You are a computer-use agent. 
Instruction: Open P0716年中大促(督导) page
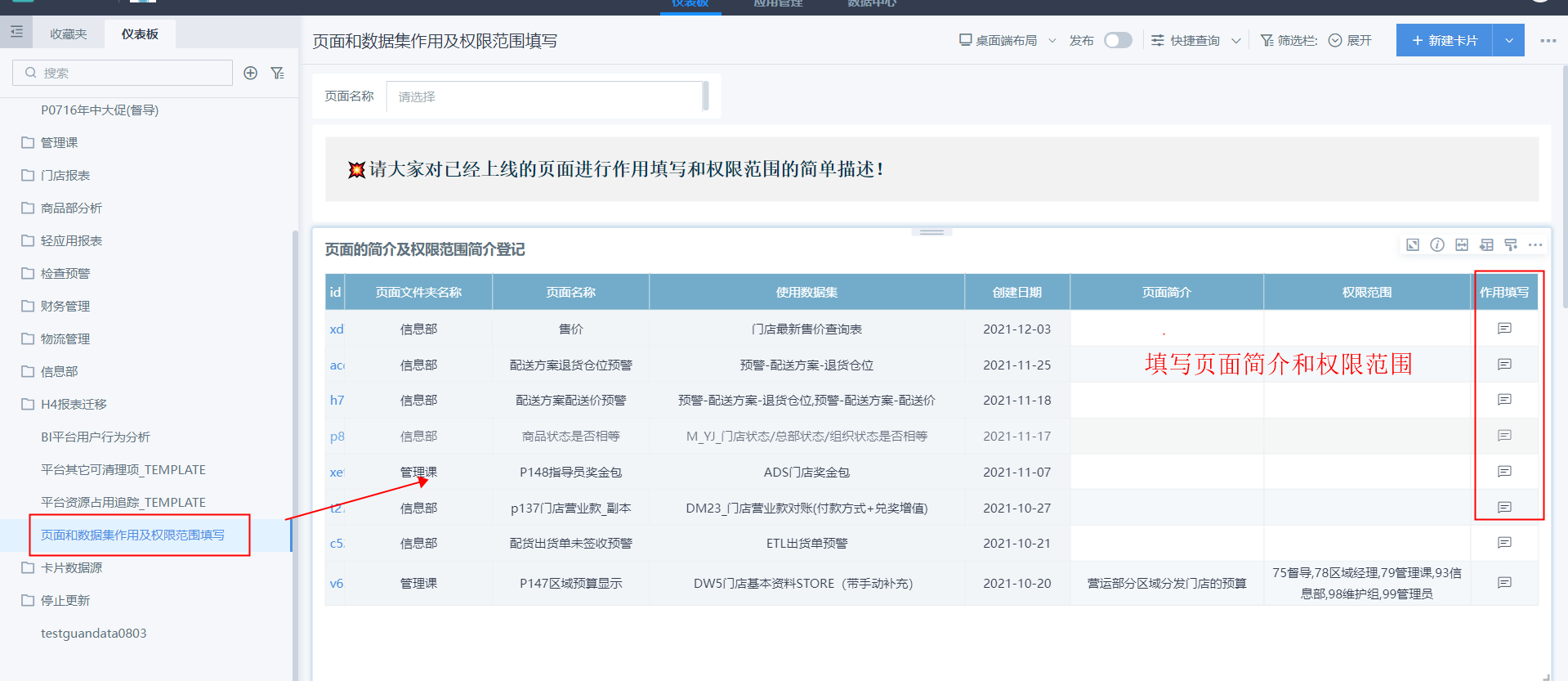100,110
